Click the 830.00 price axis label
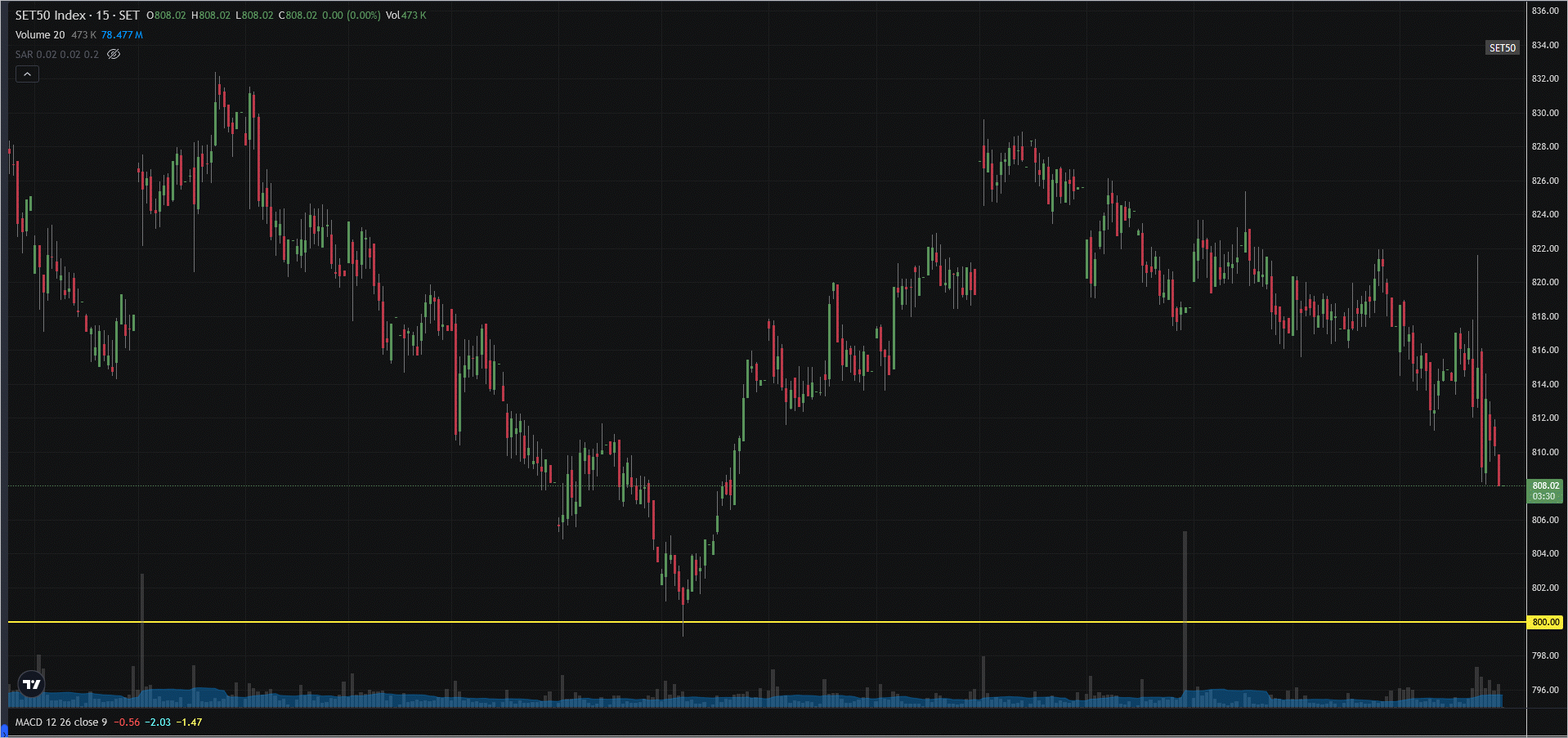The height and width of the screenshot is (738, 1568). [1545, 113]
